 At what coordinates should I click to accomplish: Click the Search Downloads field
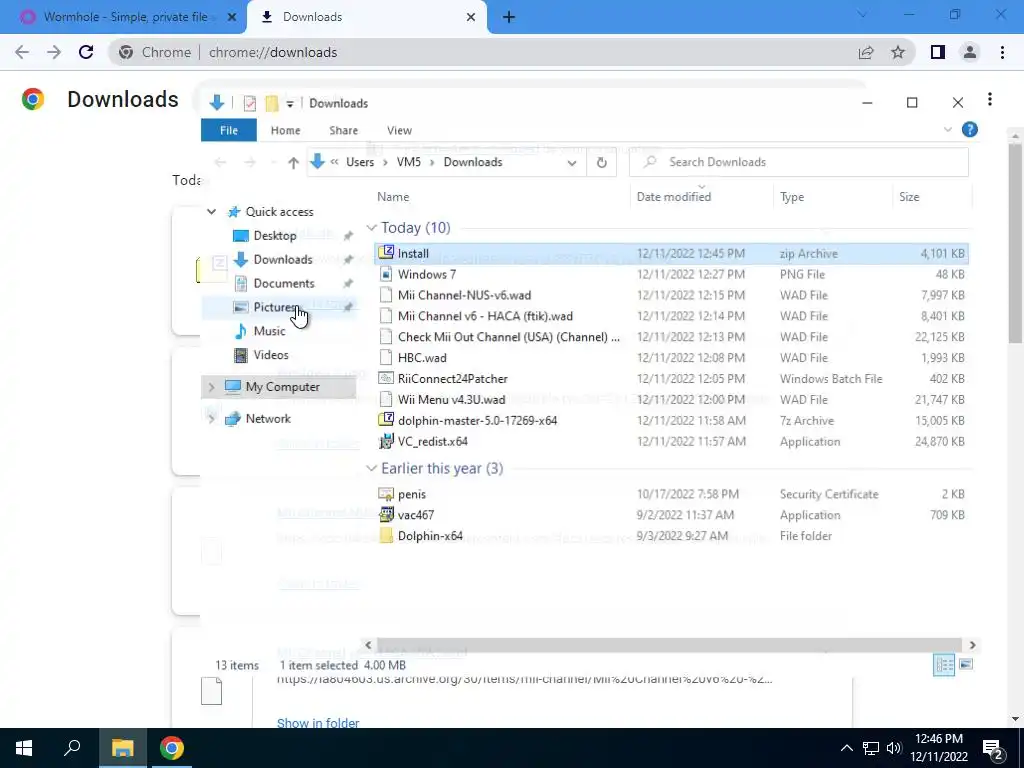798,163
